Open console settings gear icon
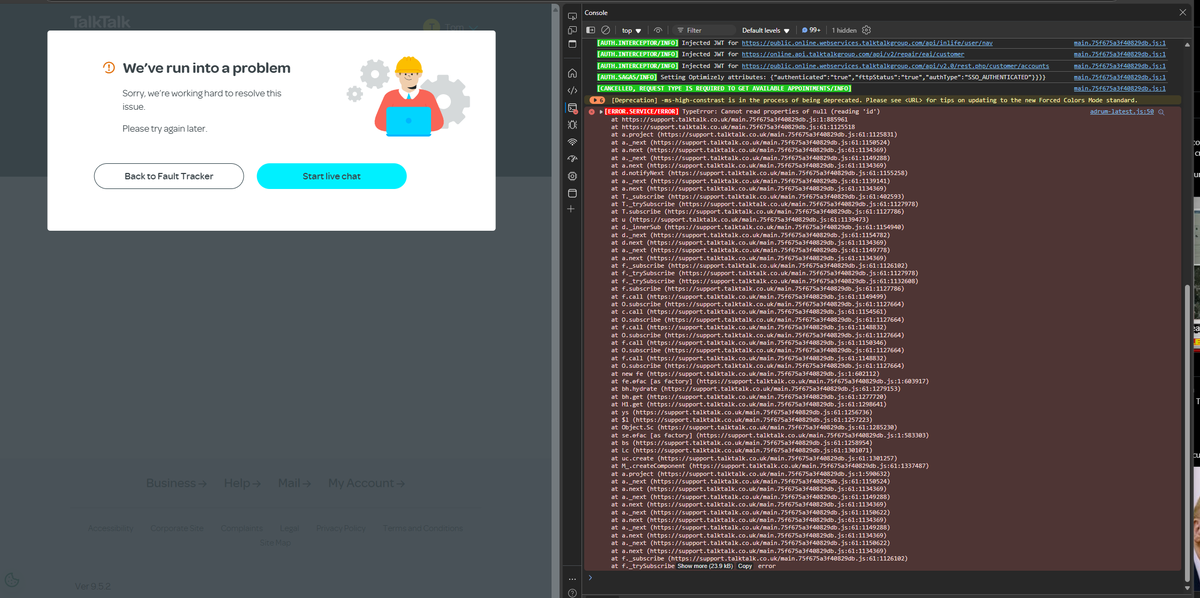This screenshot has width=1200, height=598. tap(866, 31)
